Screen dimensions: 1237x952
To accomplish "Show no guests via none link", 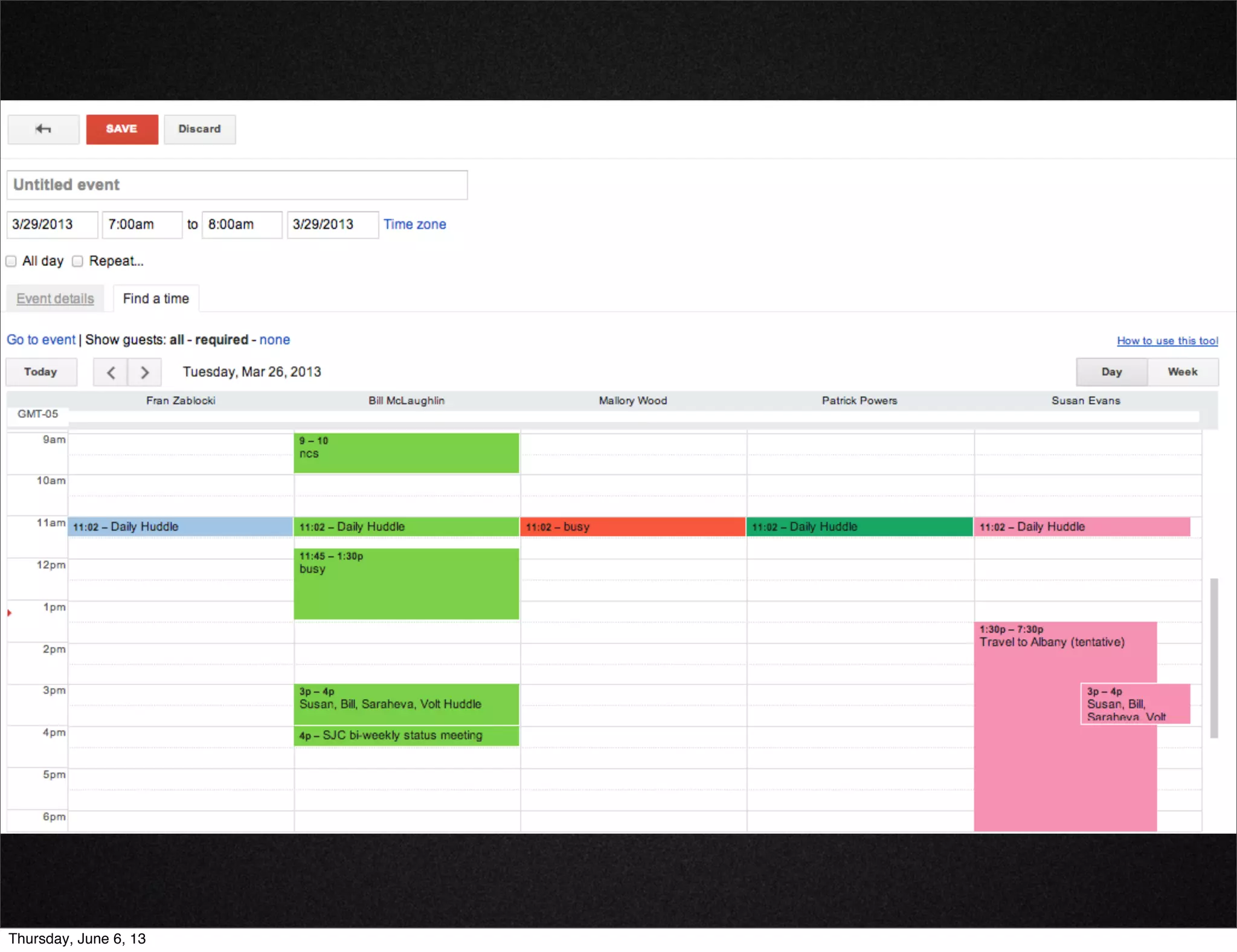I will click(x=274, y=339).
